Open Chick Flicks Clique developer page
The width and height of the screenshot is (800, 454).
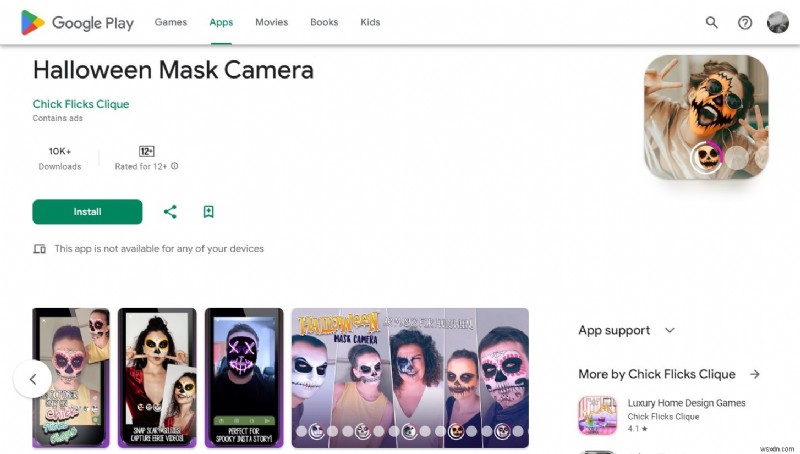(x=81, y=104)
